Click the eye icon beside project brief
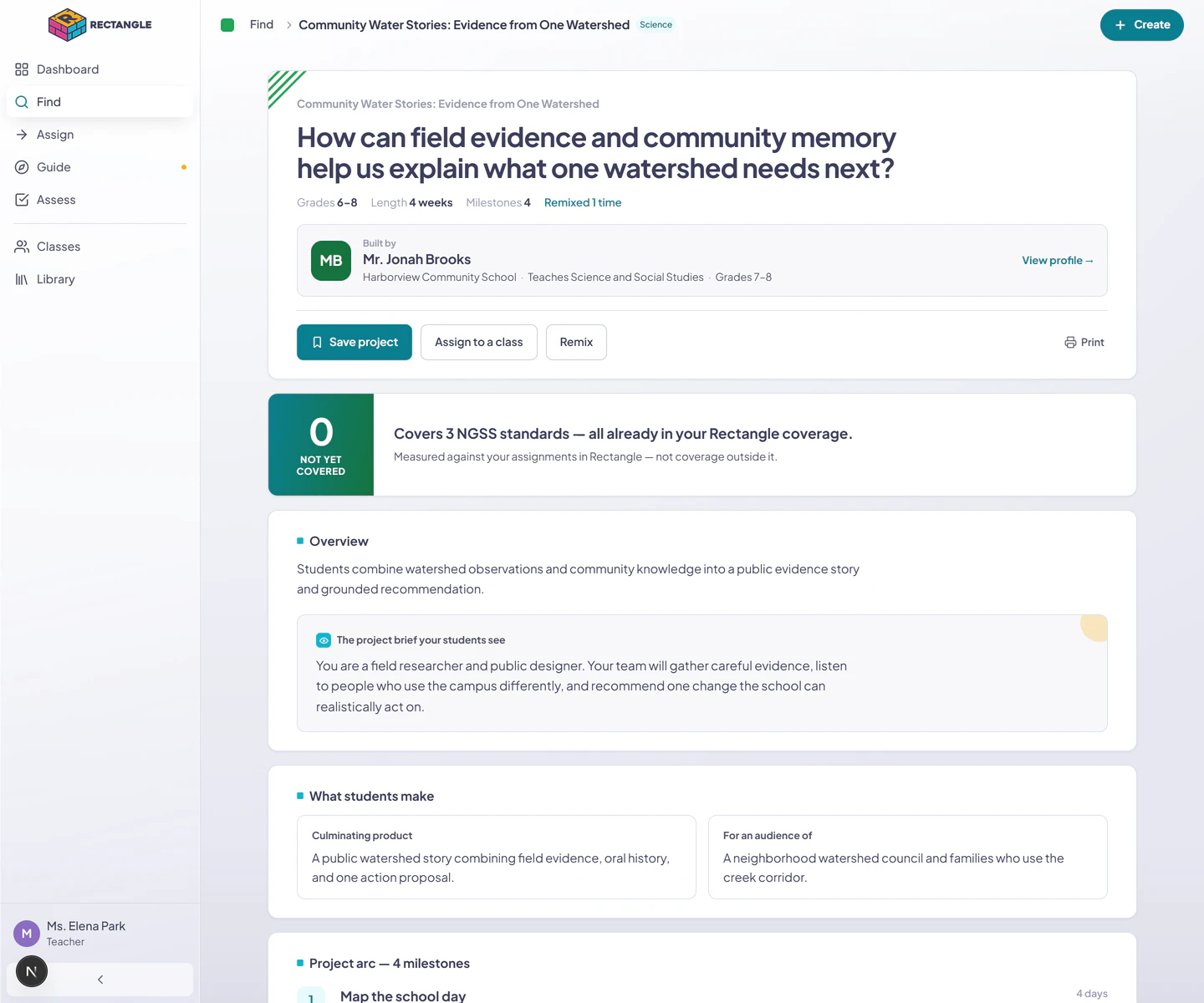 (324, 640)
